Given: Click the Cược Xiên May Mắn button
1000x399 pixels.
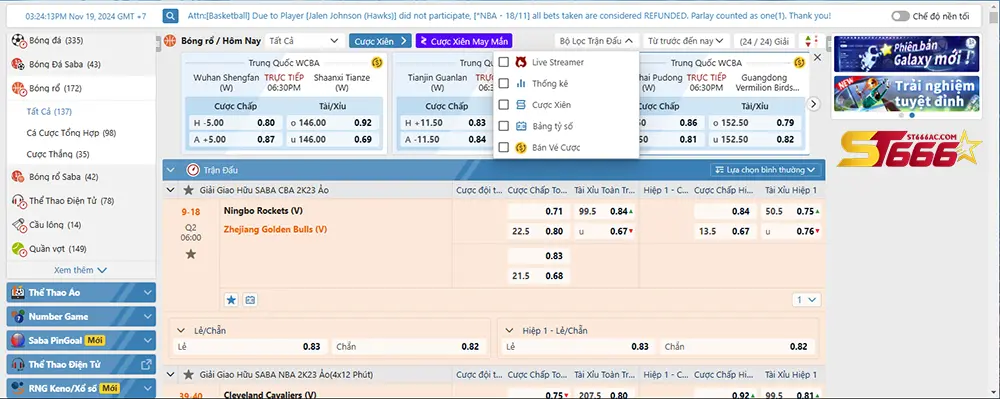Looking at the screenshot, I should [464, 41].
